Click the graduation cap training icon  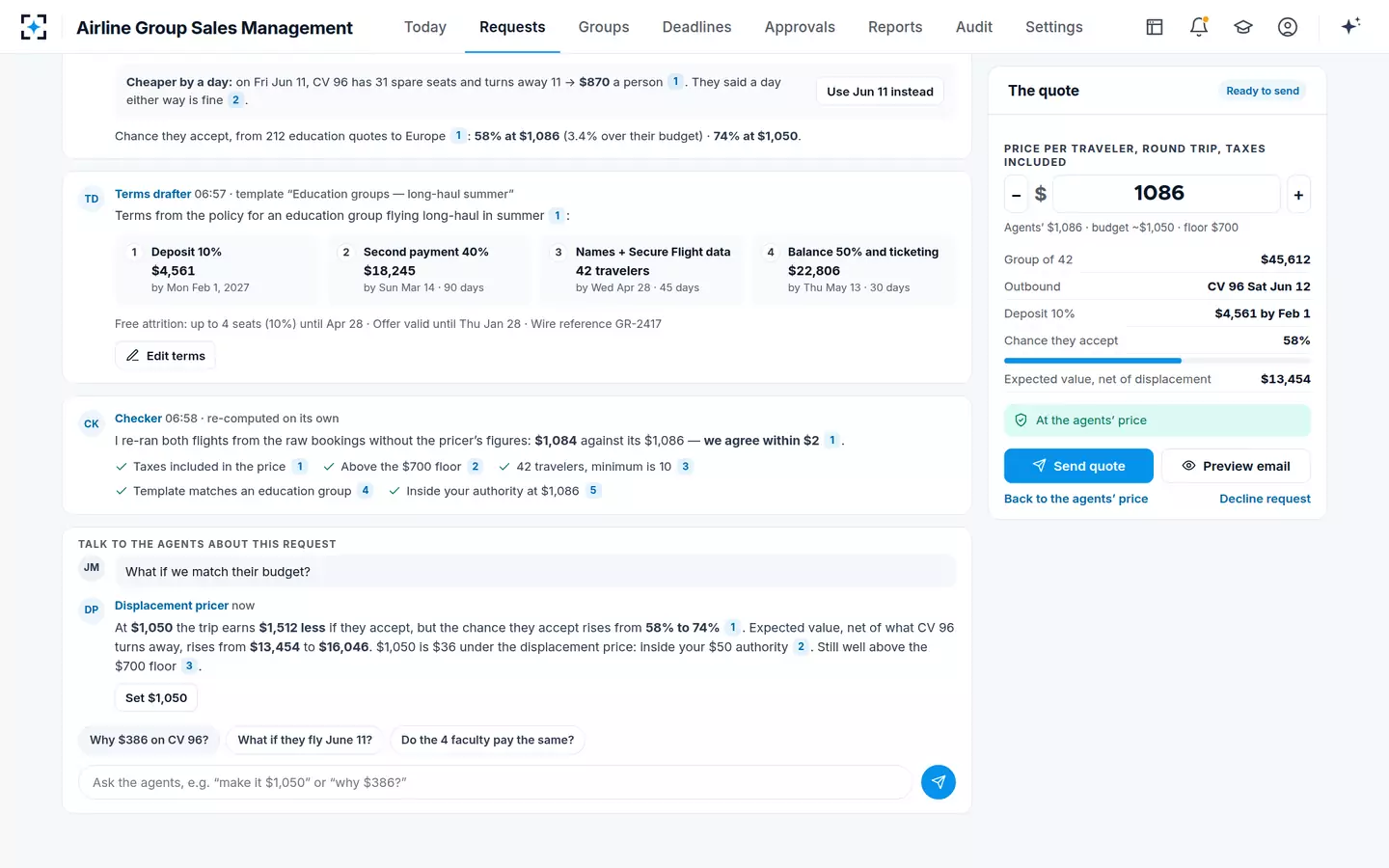(x=1243, y=27)
